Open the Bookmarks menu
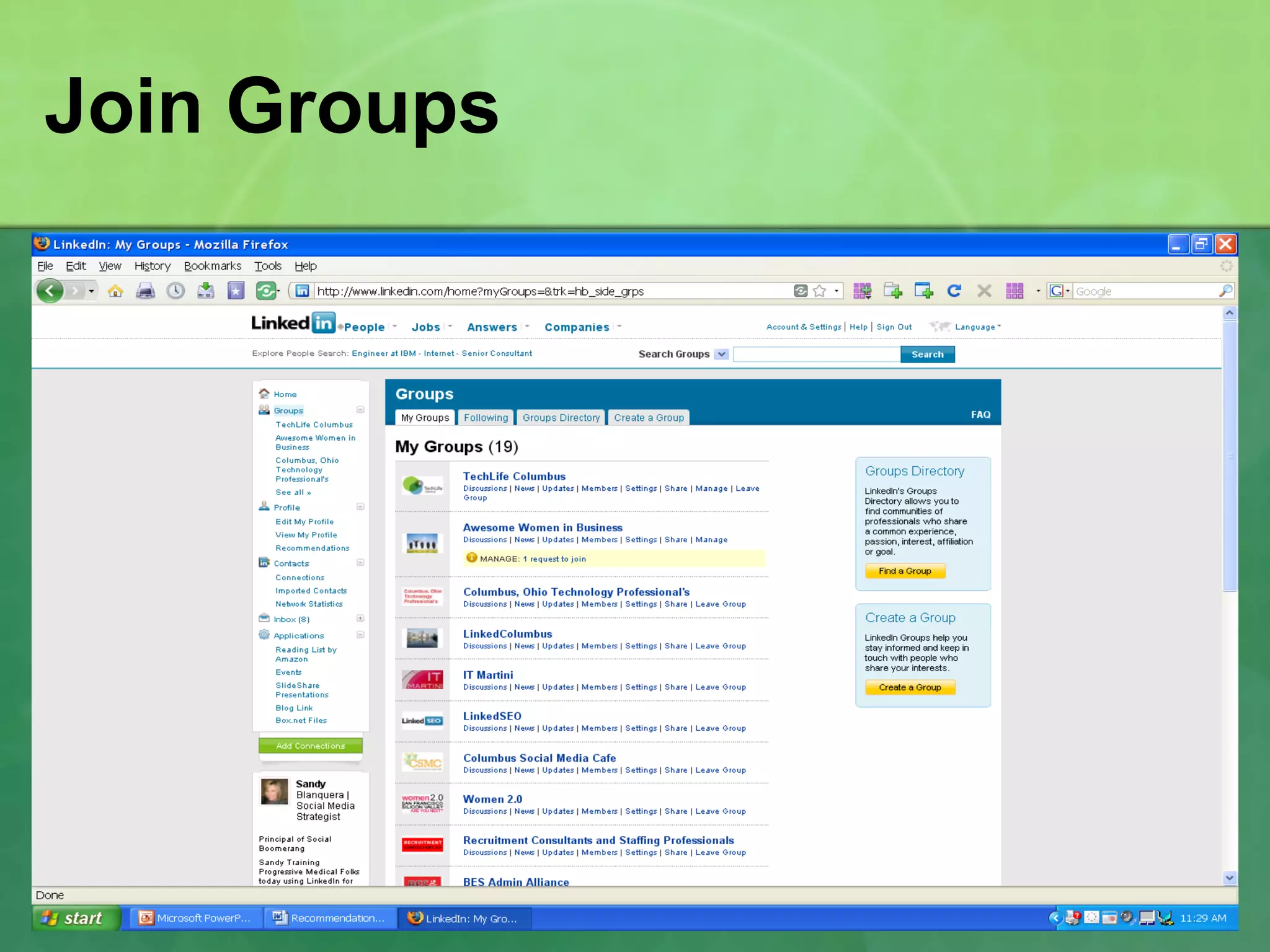1270x952 pixels. tap(213, 266)
